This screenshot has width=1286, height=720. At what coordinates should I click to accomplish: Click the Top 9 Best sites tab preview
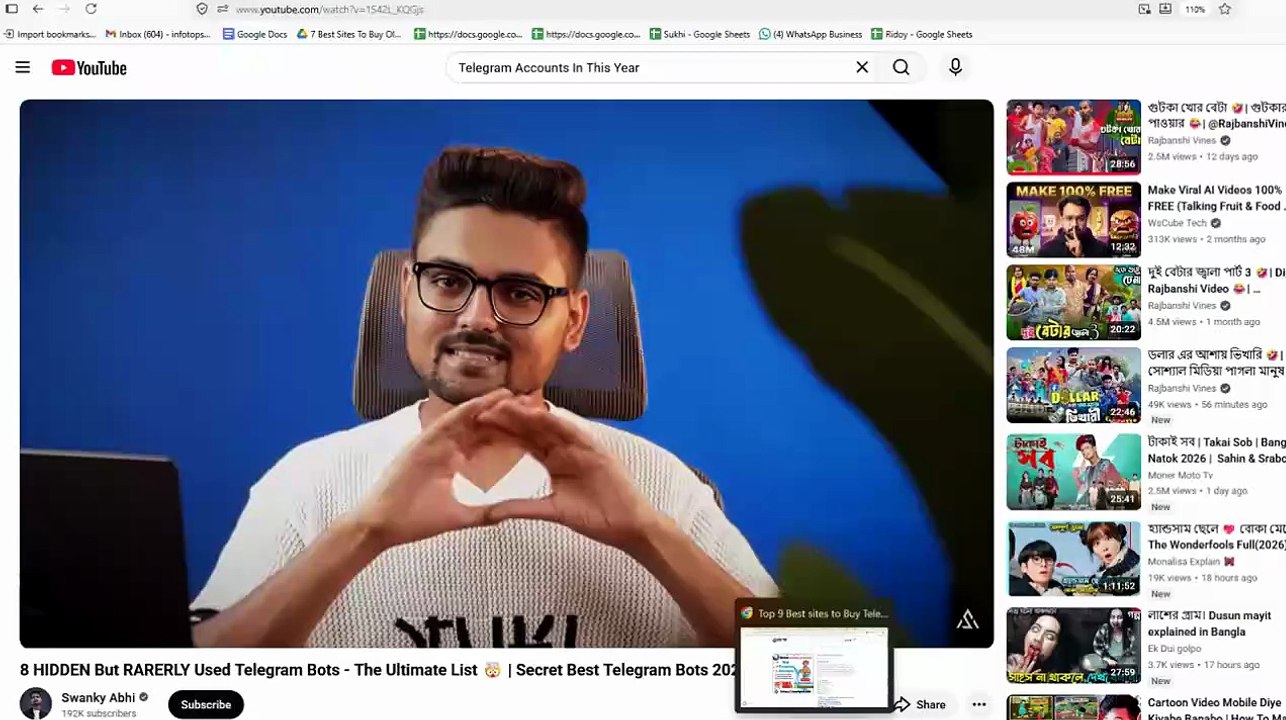(x=814, y=658)
